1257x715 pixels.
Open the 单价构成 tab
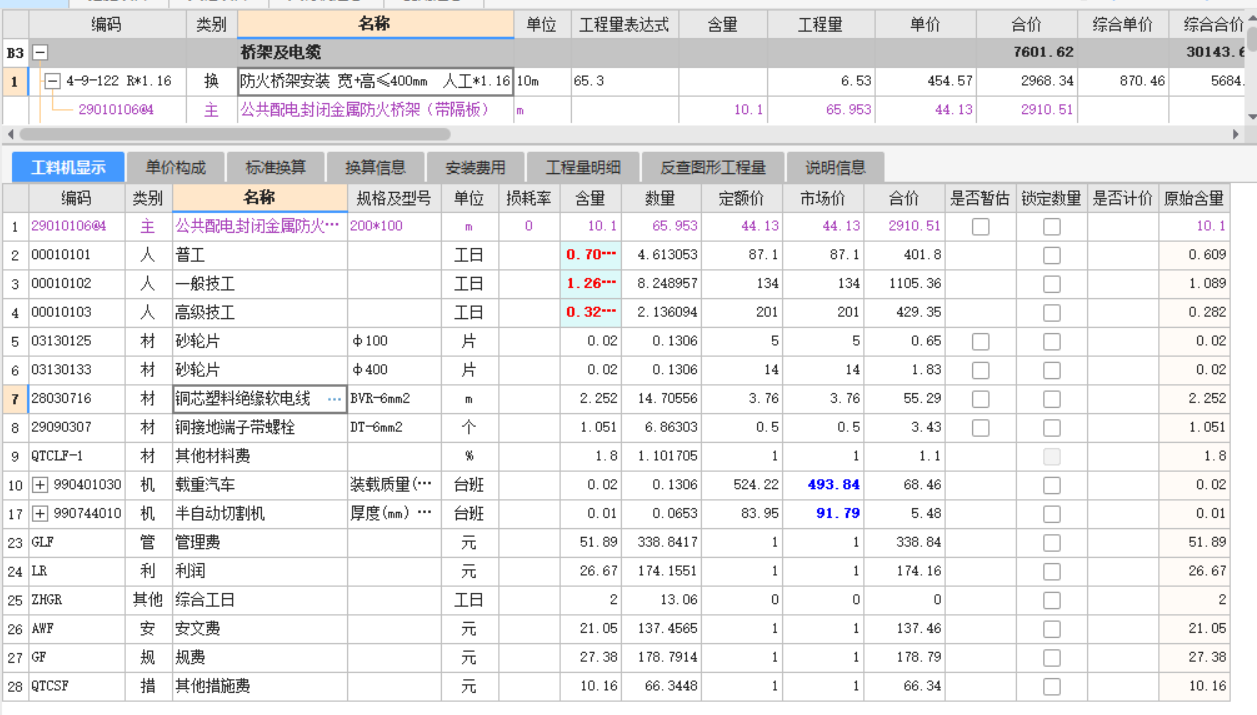pos(175,168)
